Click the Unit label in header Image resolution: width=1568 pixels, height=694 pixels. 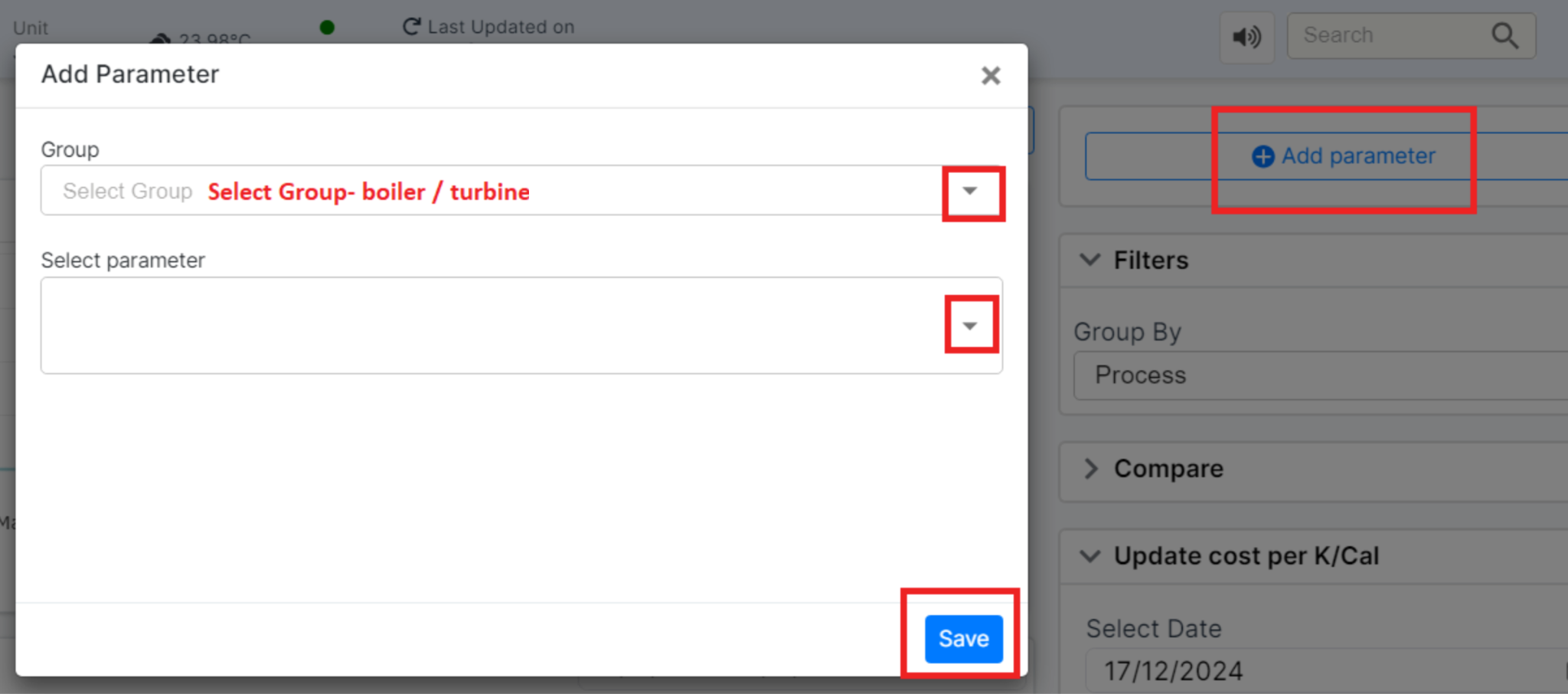pyautogui.click(x=31, y=28)
